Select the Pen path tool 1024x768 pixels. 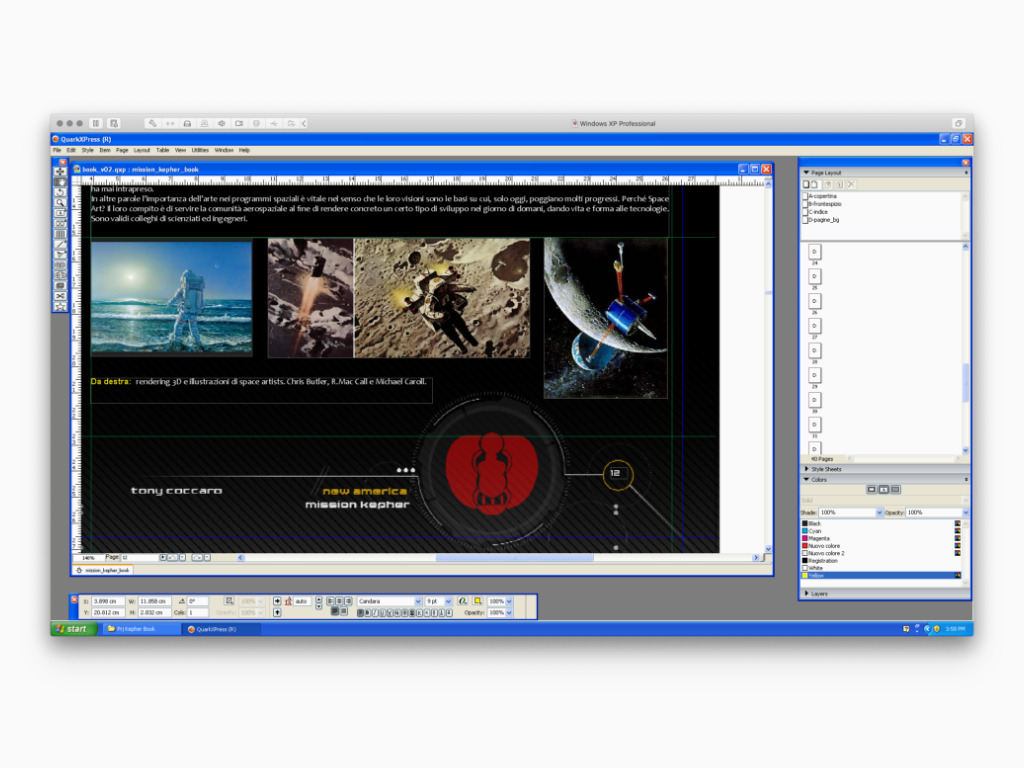[60, 255]
